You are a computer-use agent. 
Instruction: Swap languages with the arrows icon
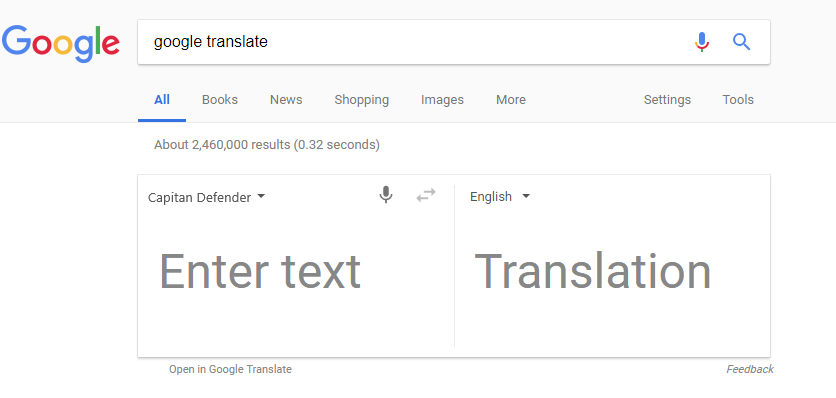[x=426, y=195]
